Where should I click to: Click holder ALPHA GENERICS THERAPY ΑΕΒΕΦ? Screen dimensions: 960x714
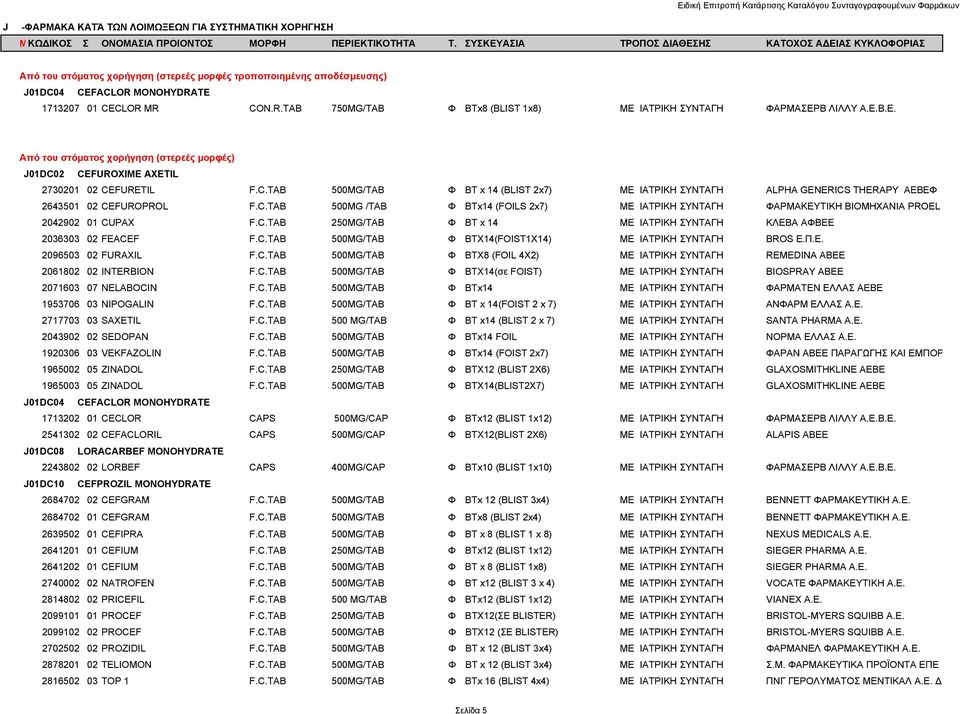(851, 190)
